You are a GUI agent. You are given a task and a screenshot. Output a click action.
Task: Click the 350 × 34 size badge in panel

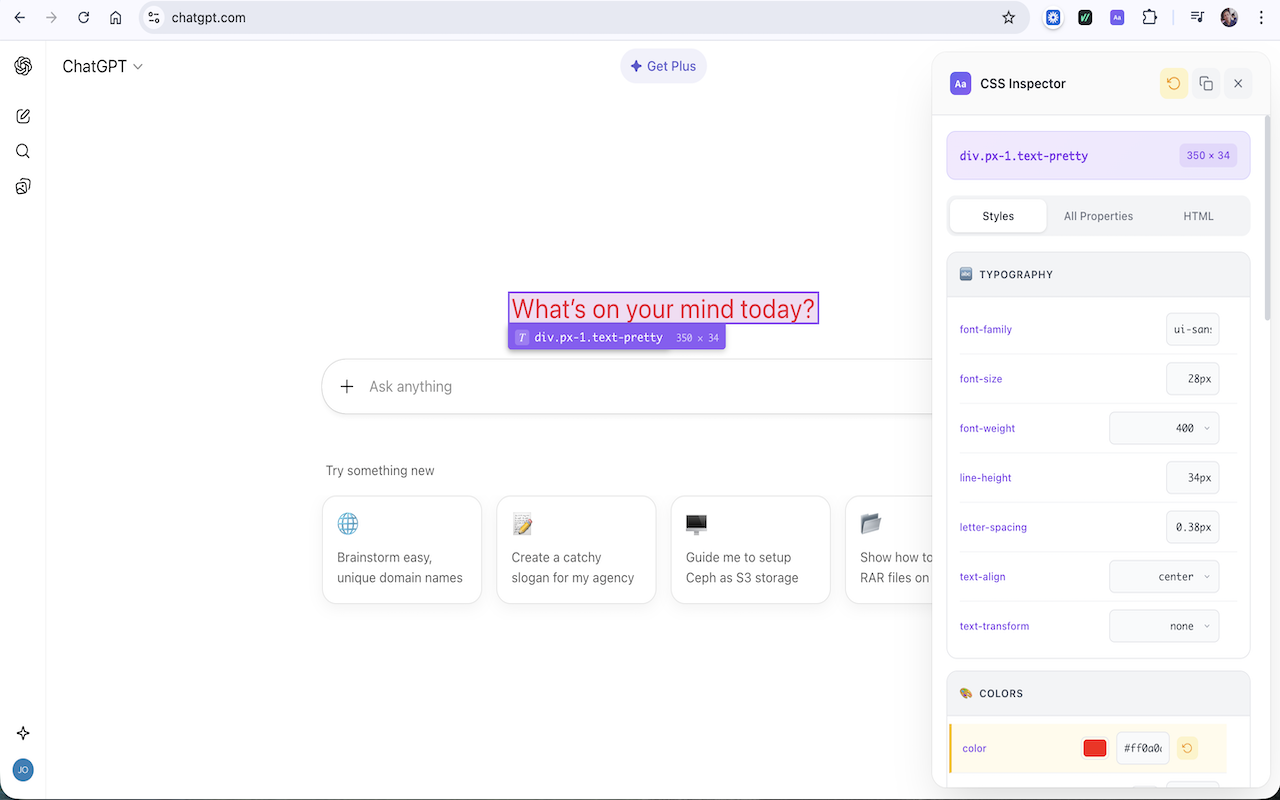click(x=1208, y=155)
